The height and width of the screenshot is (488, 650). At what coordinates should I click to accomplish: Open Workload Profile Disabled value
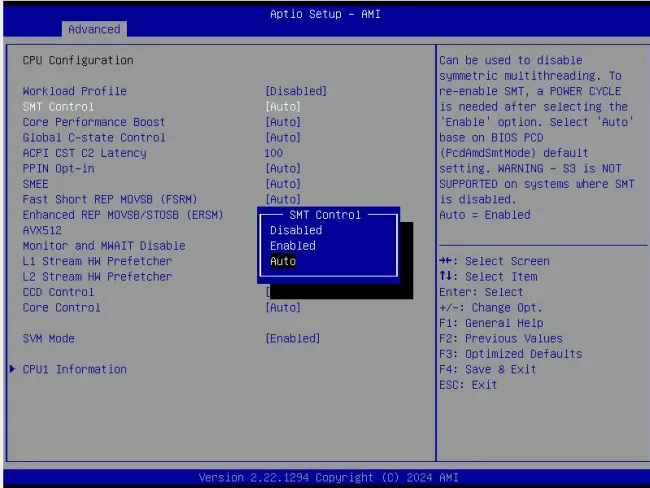tap(295, 91)
